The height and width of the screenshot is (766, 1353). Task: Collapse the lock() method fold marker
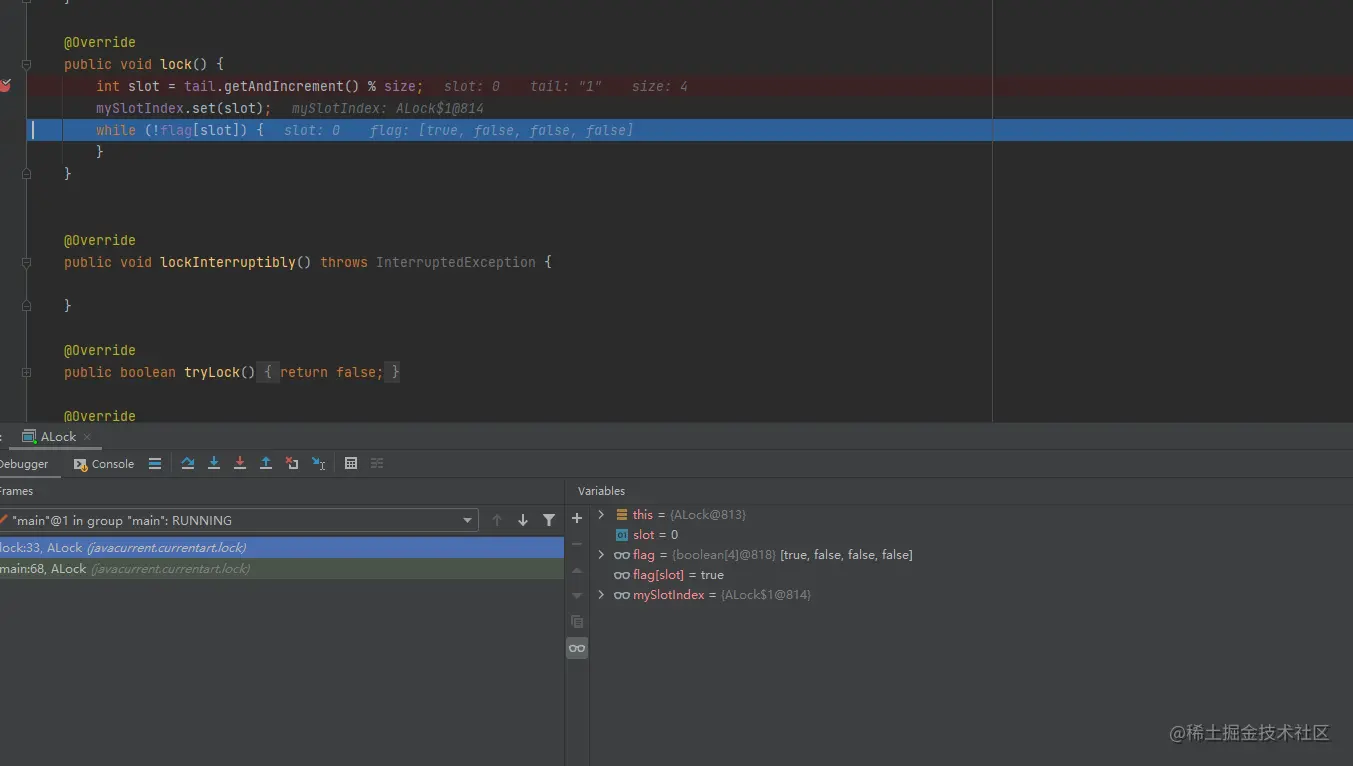tap(27, 64)
